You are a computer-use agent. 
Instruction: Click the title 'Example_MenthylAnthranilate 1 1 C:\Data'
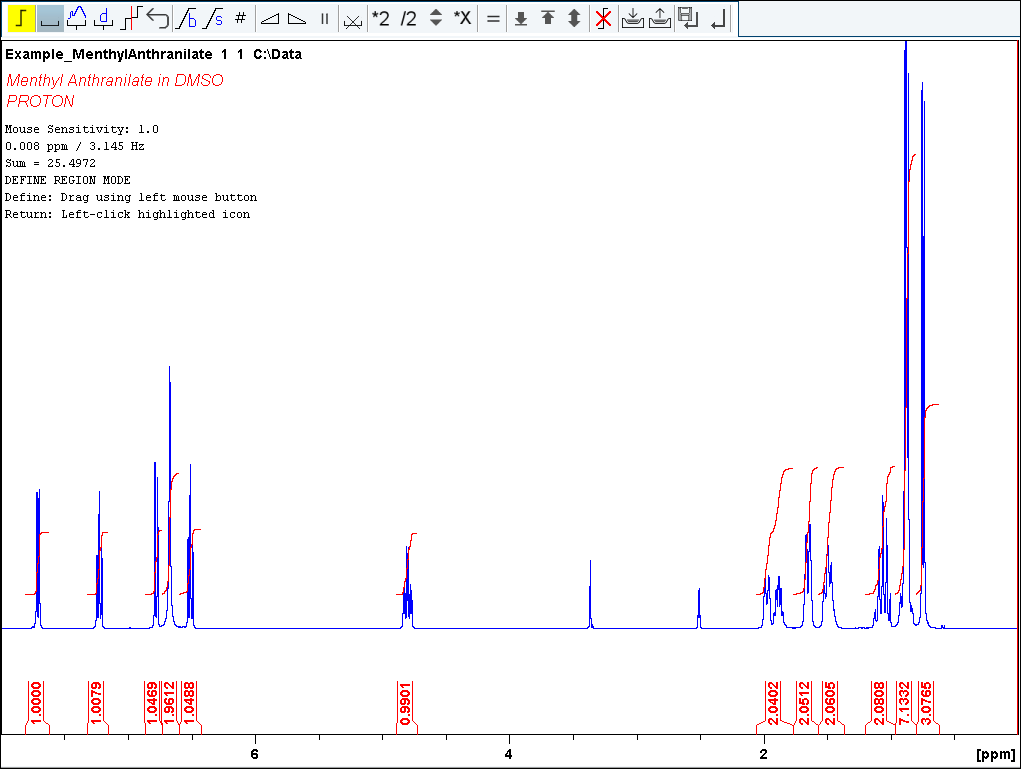154,54
